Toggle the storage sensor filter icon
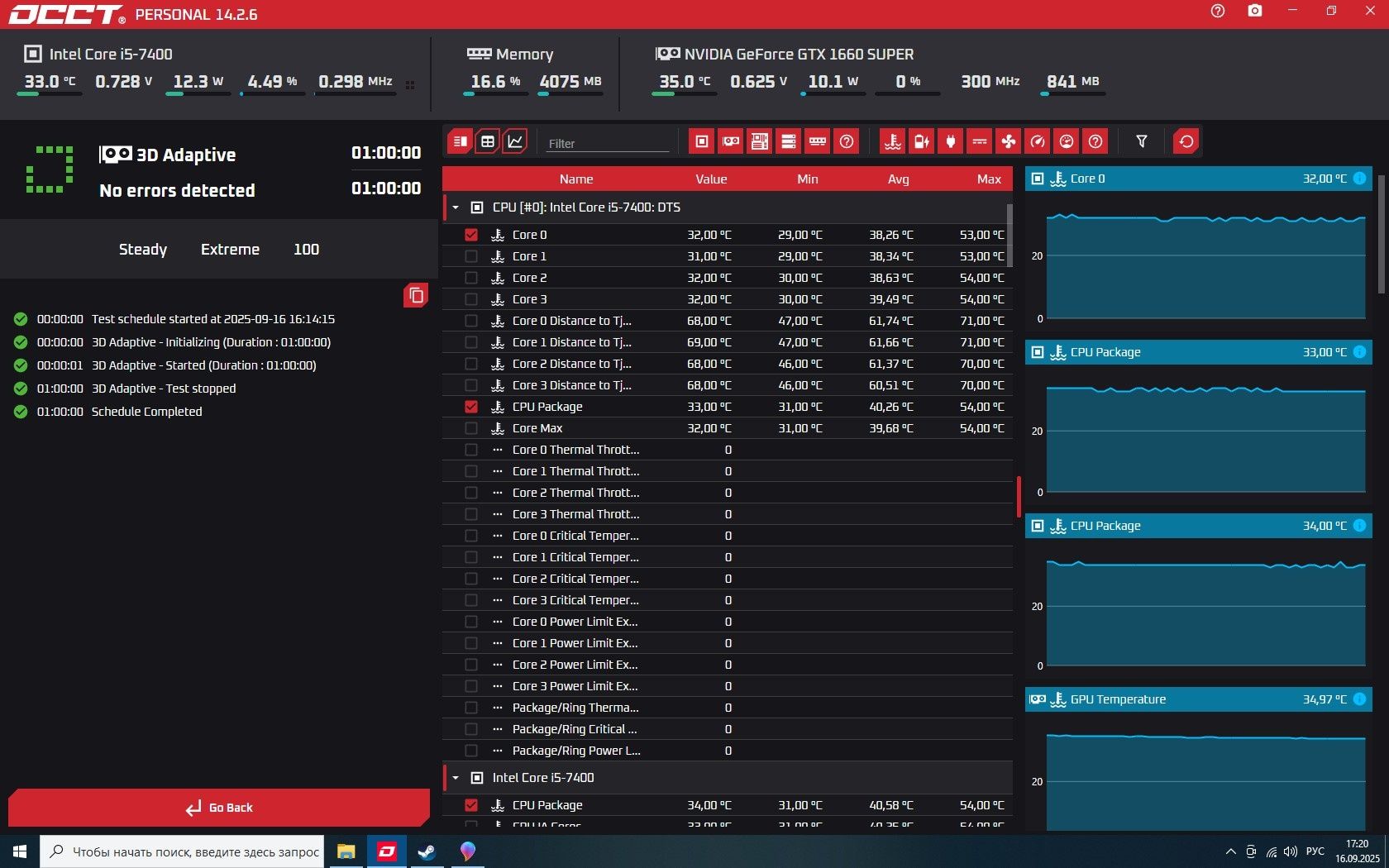The height and width of the screenshot is (868, 1389). point(789,141)
